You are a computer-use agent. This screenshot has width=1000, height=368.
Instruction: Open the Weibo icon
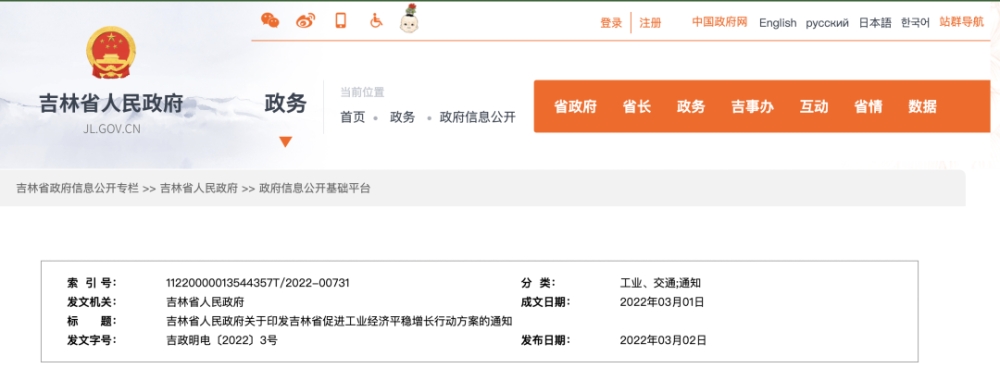[305, 21]
